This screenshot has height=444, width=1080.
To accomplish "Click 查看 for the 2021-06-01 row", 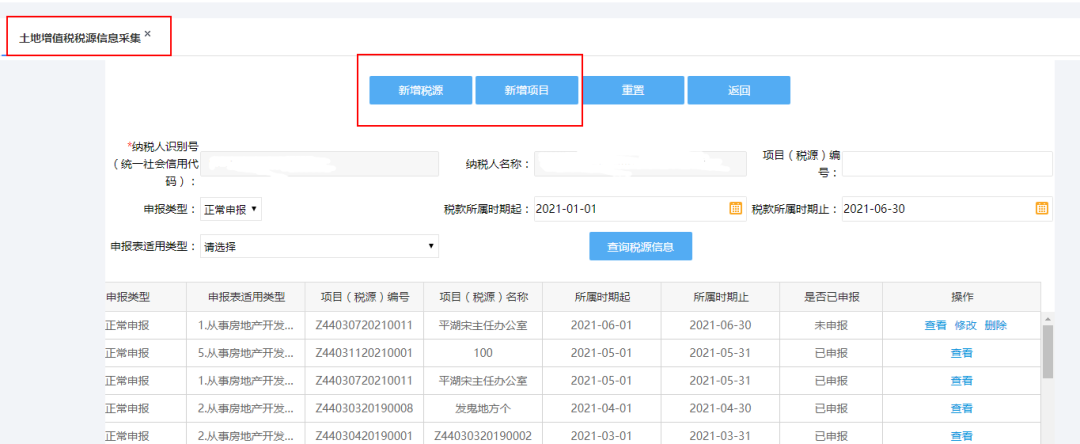I will point(935,326).
